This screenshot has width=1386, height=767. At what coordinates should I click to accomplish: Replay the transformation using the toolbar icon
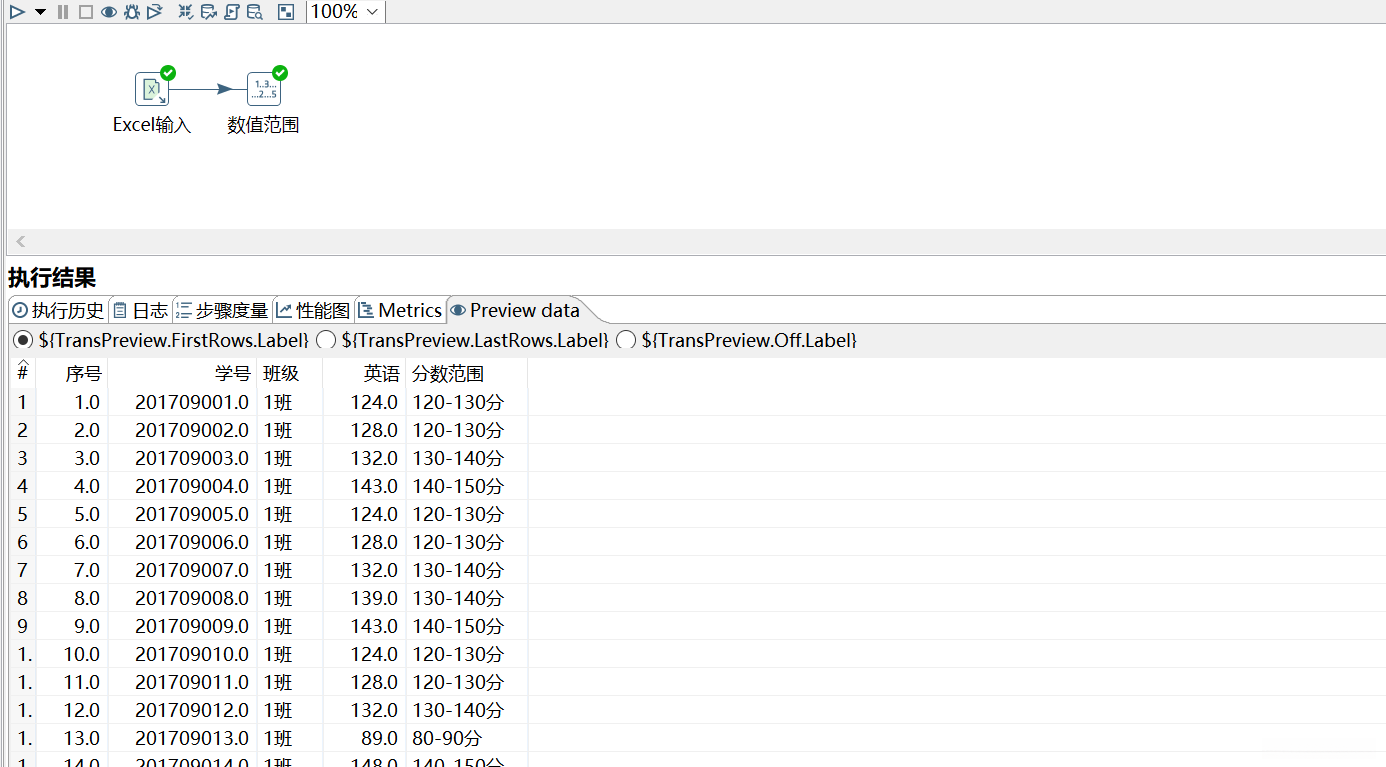[155, 12]
